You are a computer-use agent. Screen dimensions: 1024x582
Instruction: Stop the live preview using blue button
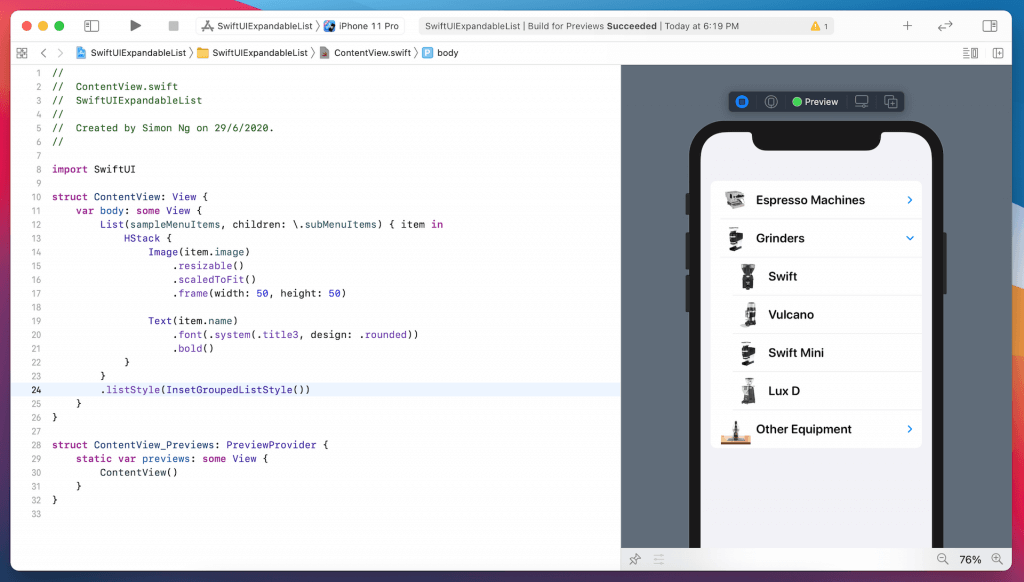click(x=742, y=102)
